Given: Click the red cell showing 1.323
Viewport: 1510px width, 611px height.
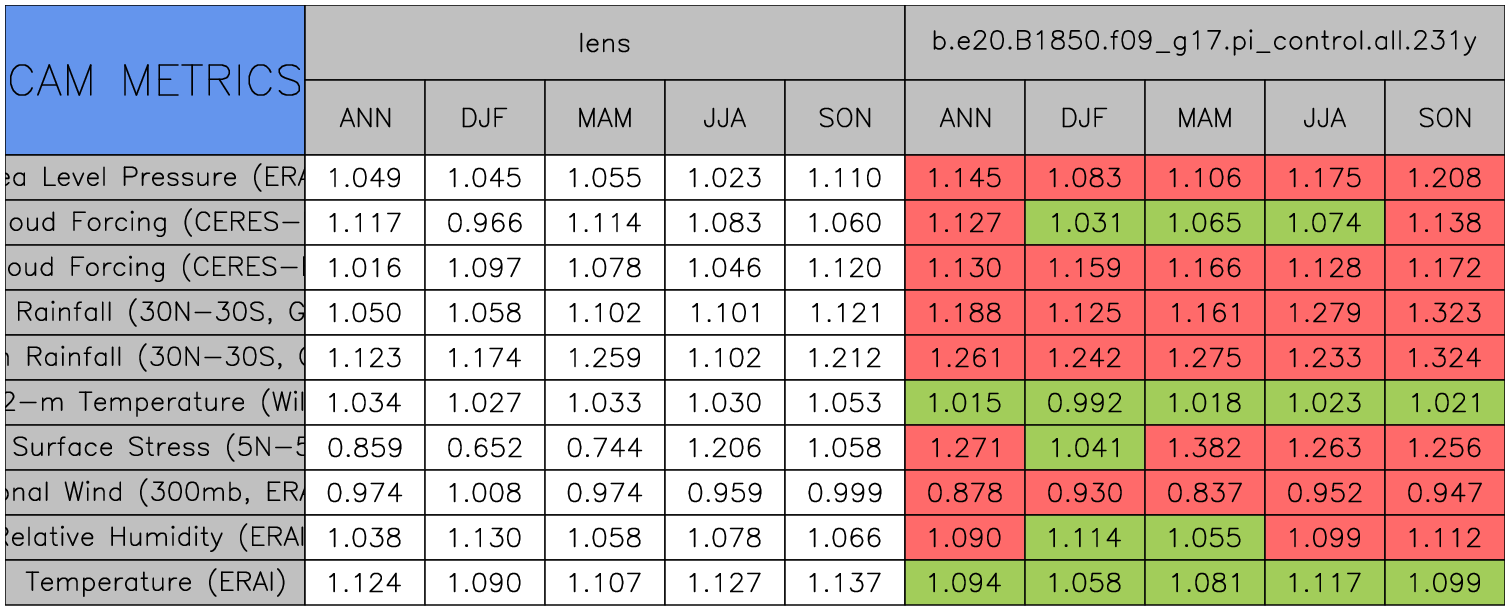Looking at the screenshot, I should [x=1445, y=313].
